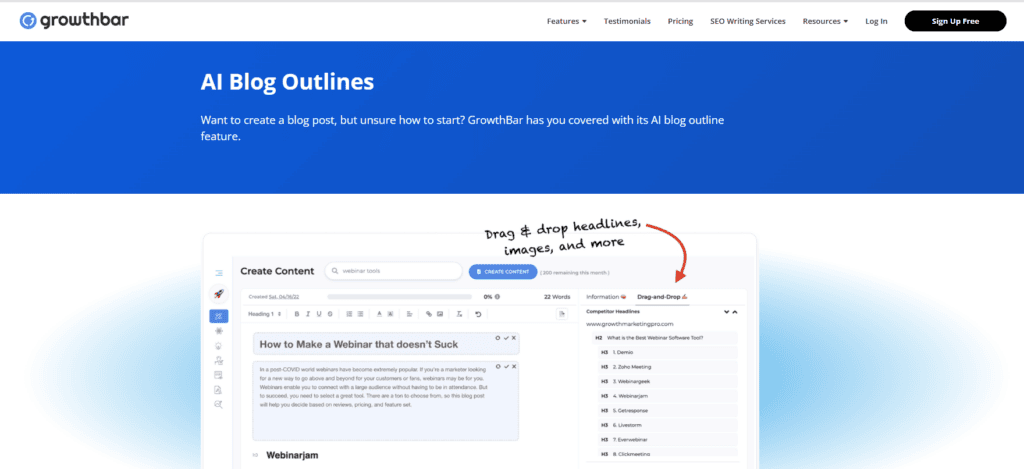Click the magnifier chart sidebar icon
The image size is (1024, 469).
[218, 404]
